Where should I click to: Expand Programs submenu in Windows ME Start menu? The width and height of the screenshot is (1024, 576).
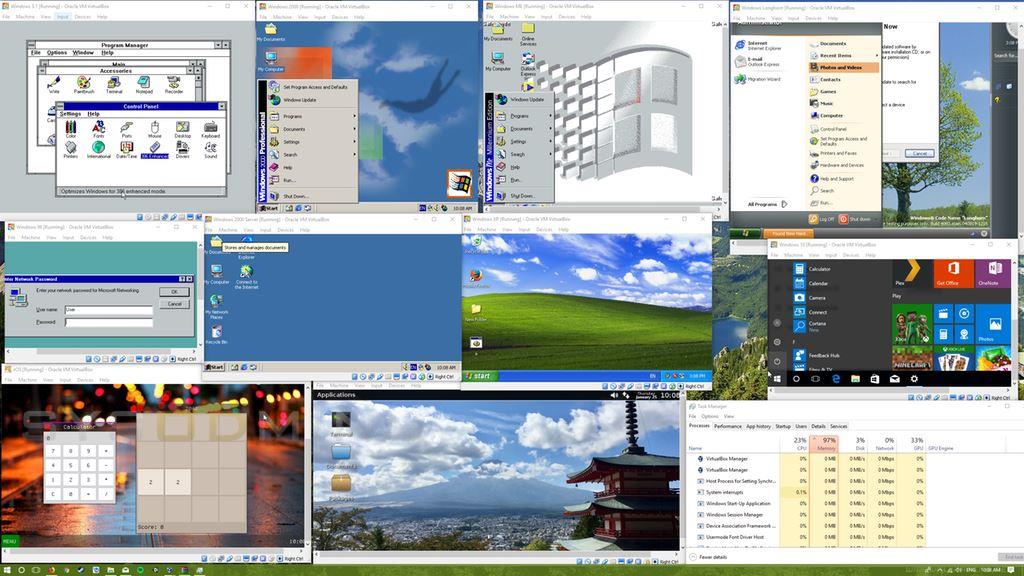pos(524,116)
